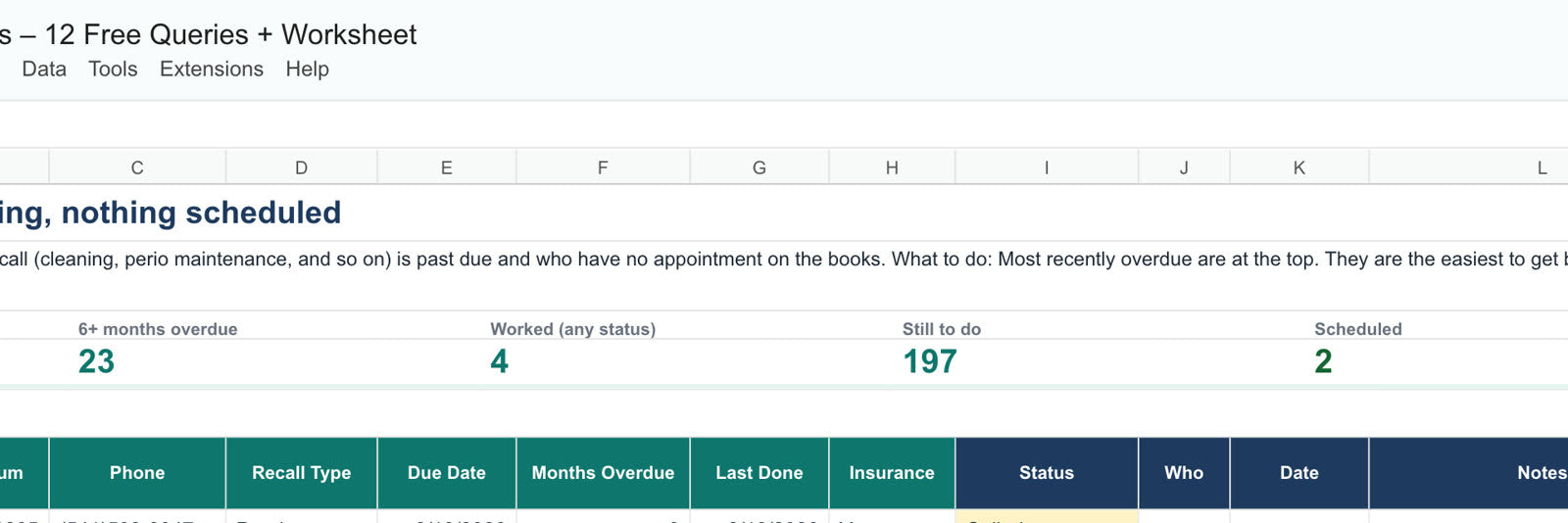Select column F header

(x=603, y=167)
